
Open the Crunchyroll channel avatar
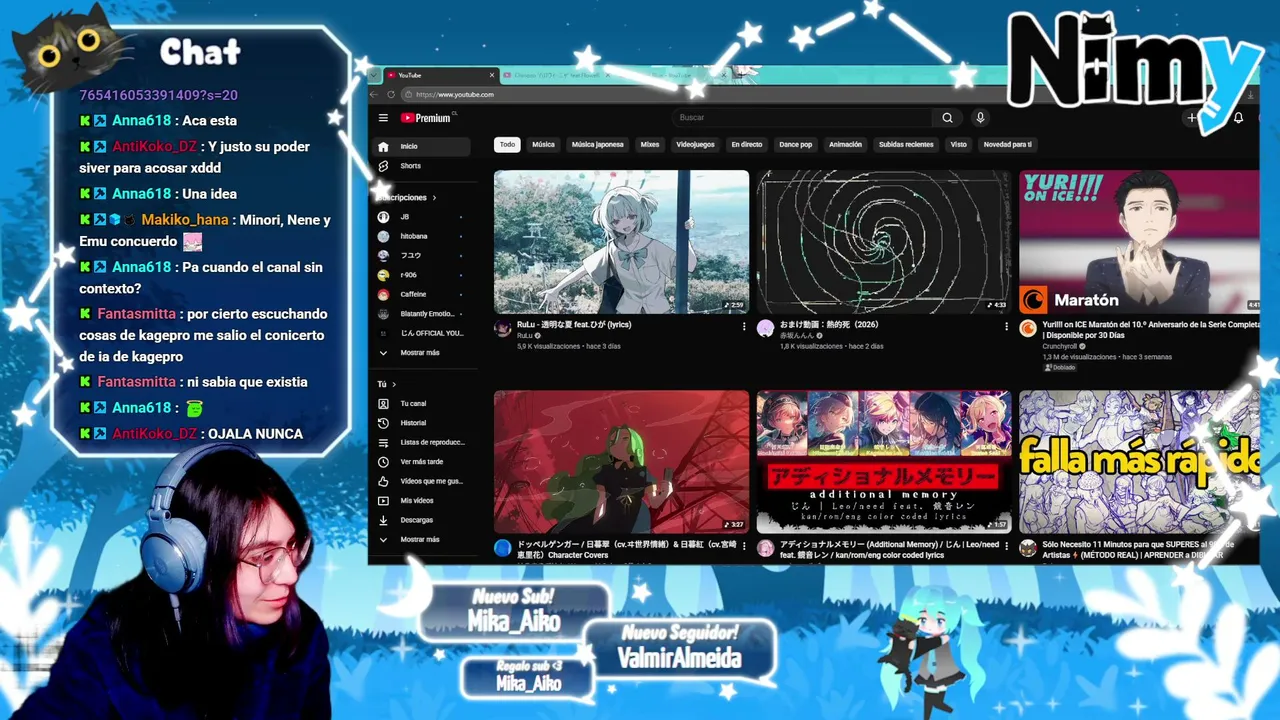(x=1027, y=329)
